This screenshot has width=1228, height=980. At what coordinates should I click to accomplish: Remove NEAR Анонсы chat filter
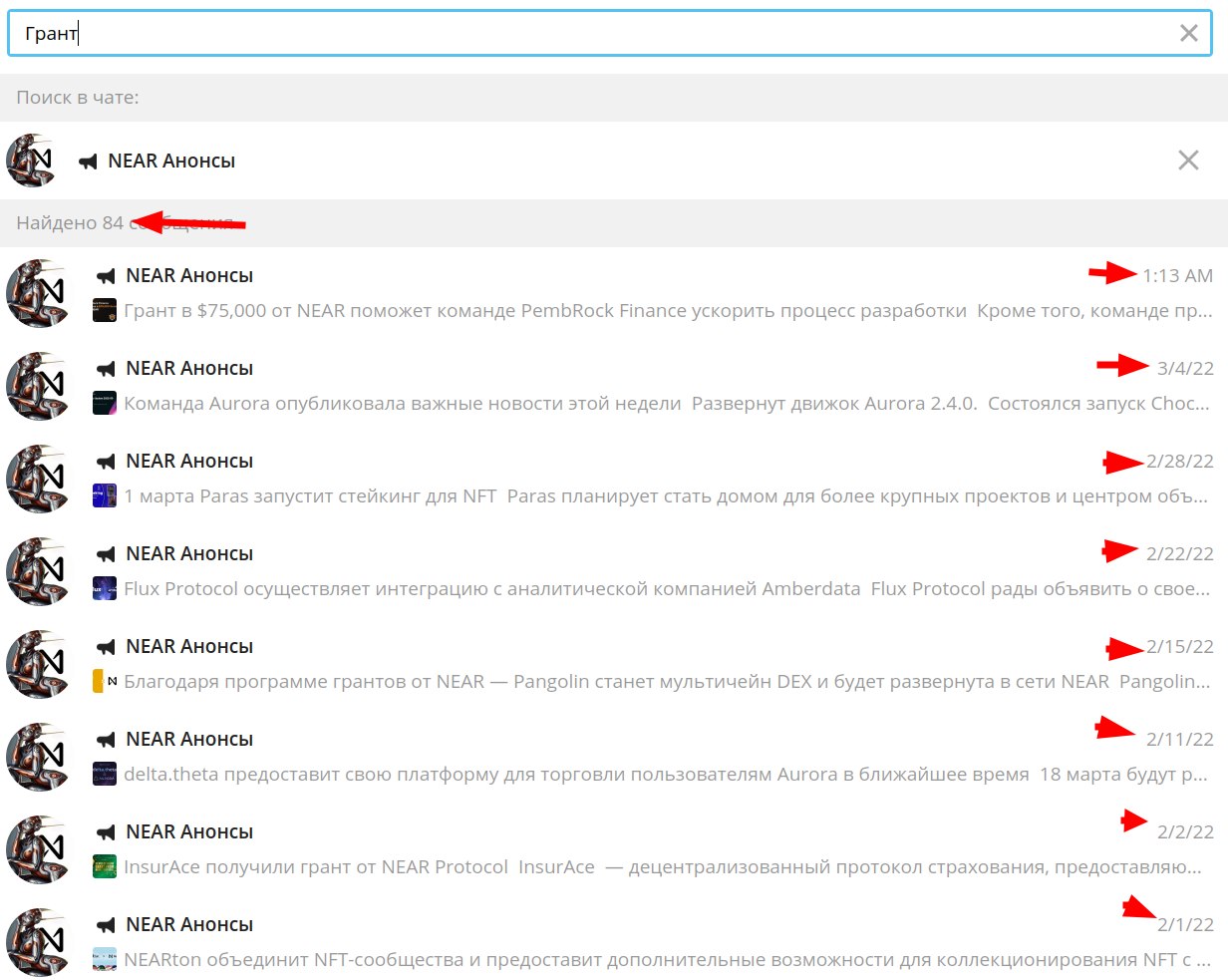[x=1188, y=161]
